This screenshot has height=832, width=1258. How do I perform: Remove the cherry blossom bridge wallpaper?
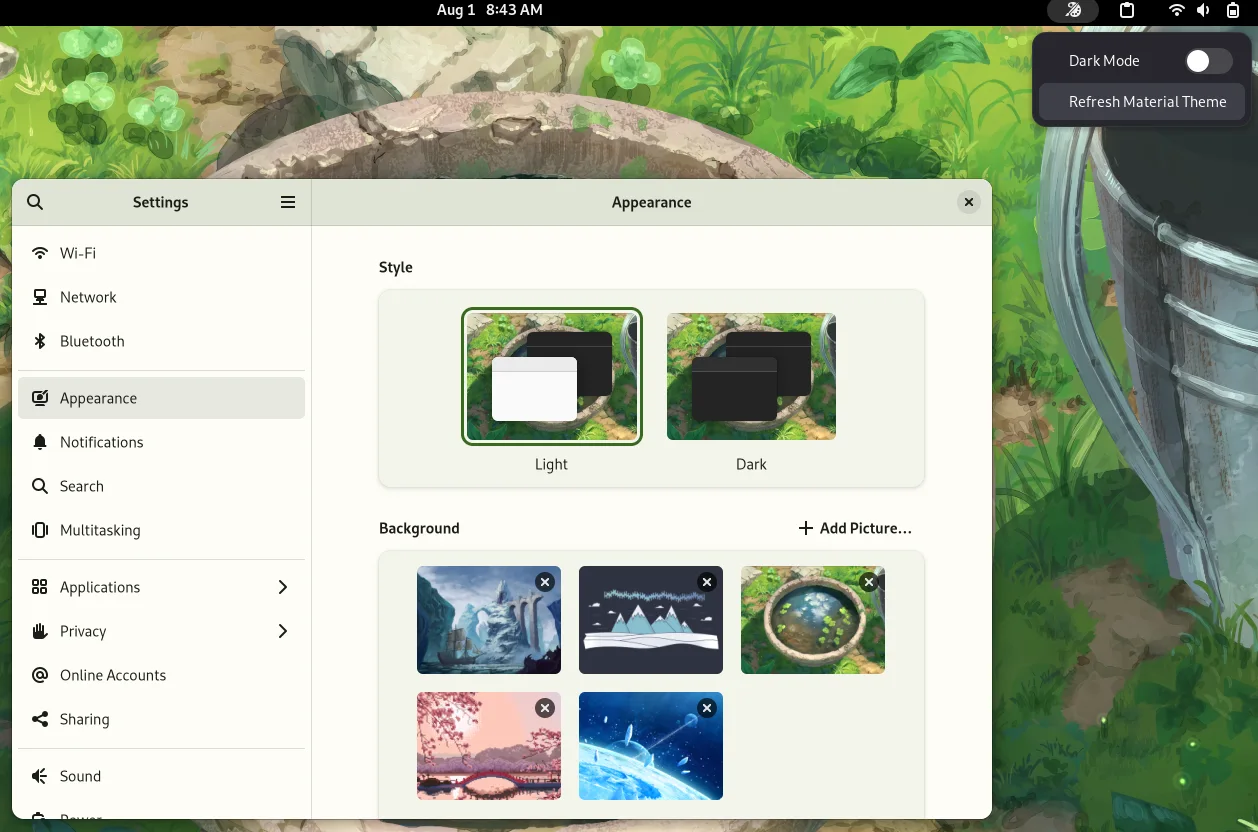(545, 708)
